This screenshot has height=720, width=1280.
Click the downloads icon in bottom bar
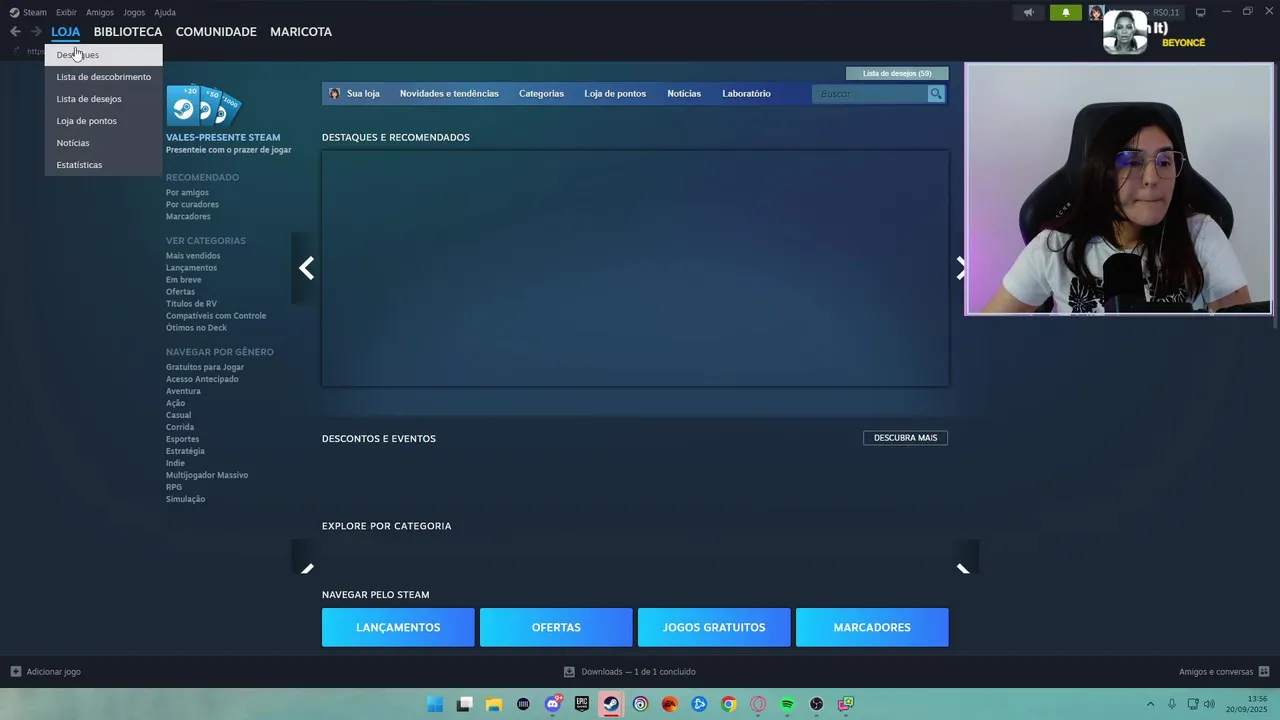coord(569,672)
